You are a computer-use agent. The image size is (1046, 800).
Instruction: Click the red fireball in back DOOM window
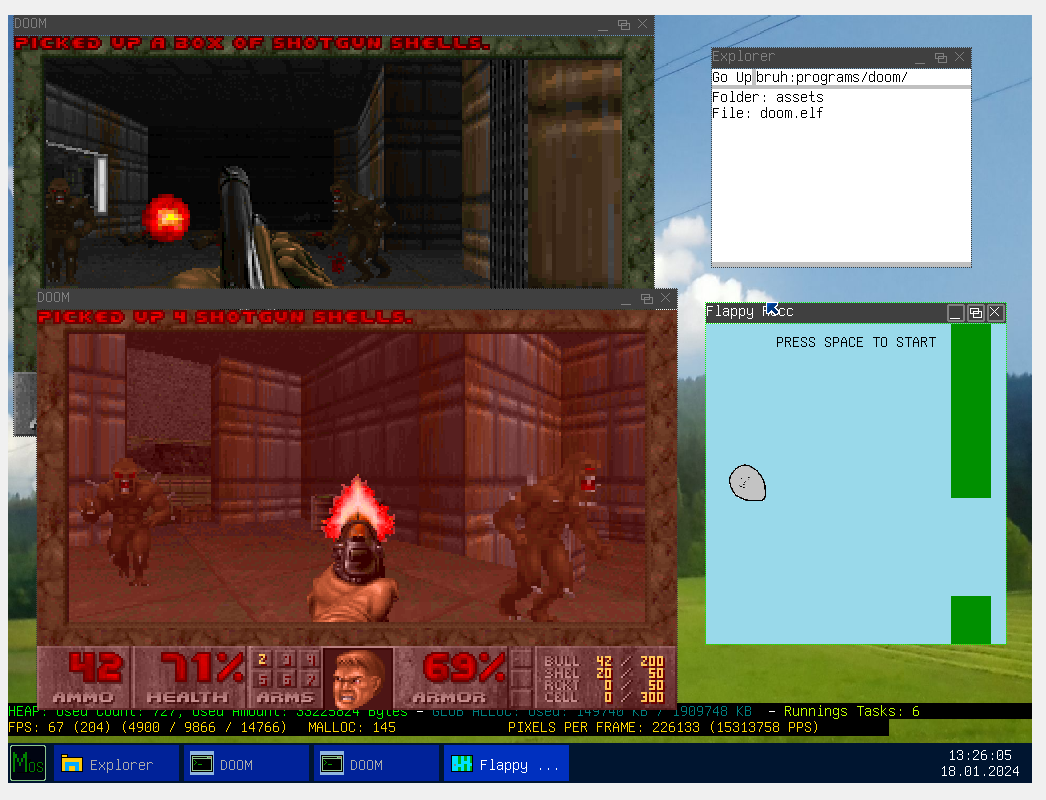tap(166, 217)
